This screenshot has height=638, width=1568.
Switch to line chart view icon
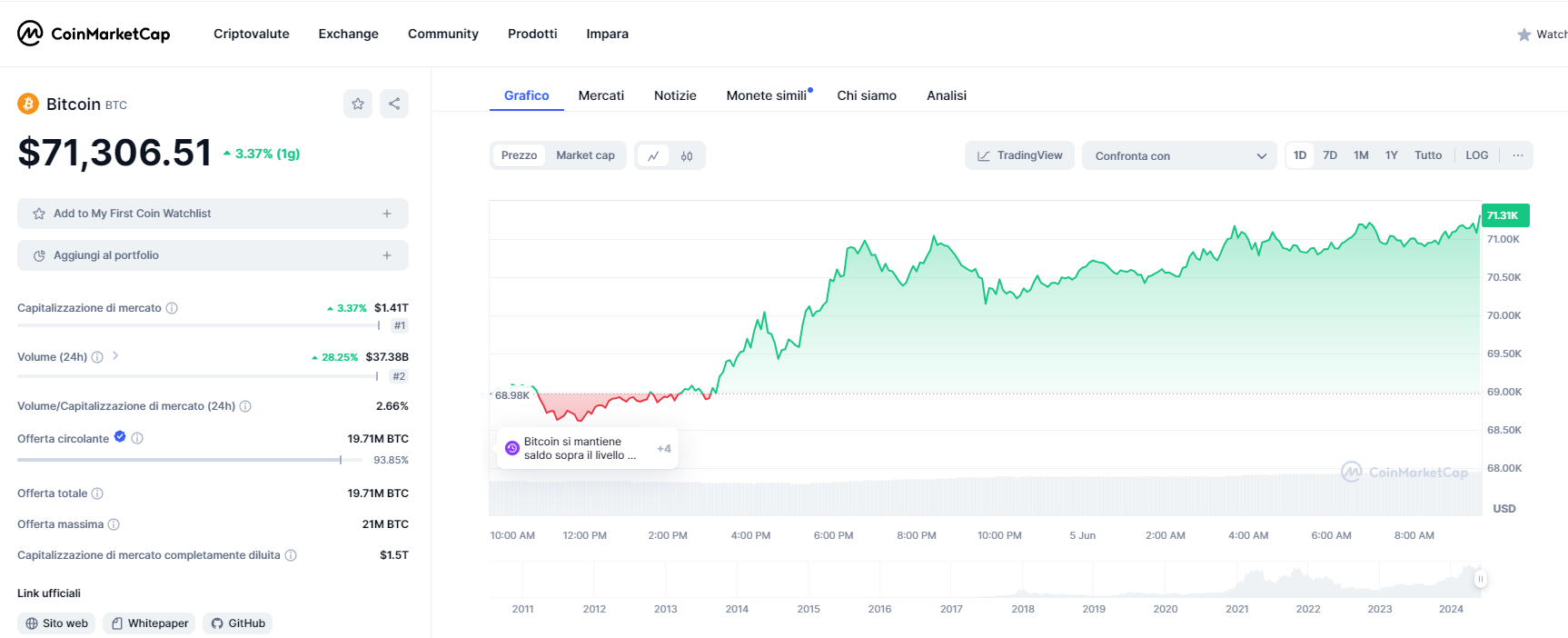pyautogui.click(x=653, y=155)
